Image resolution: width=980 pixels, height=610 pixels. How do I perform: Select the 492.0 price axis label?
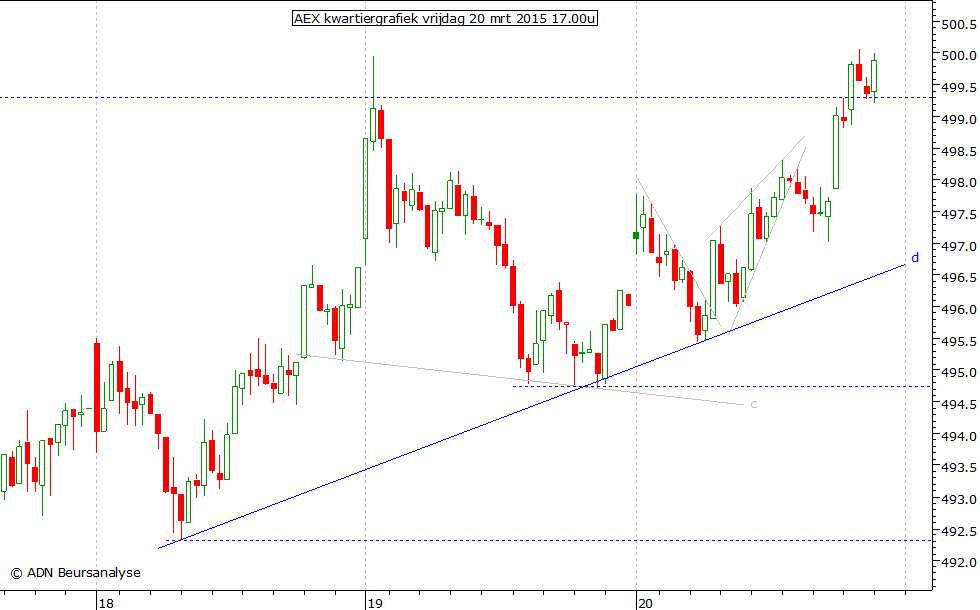click(959, 562)
